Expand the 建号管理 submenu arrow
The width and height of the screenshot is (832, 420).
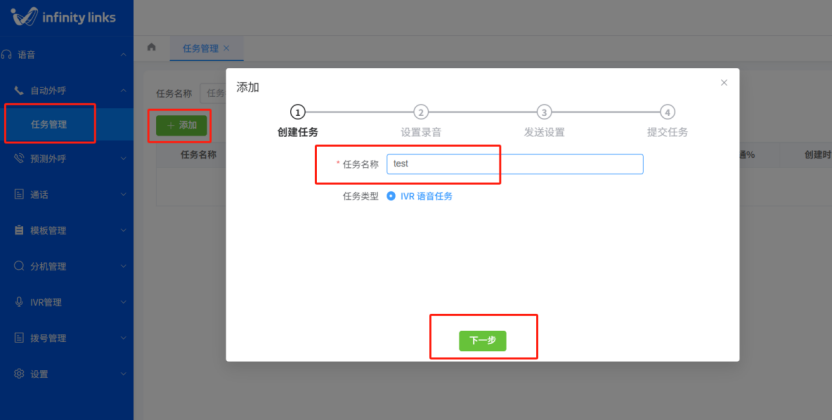click(123, 338)
